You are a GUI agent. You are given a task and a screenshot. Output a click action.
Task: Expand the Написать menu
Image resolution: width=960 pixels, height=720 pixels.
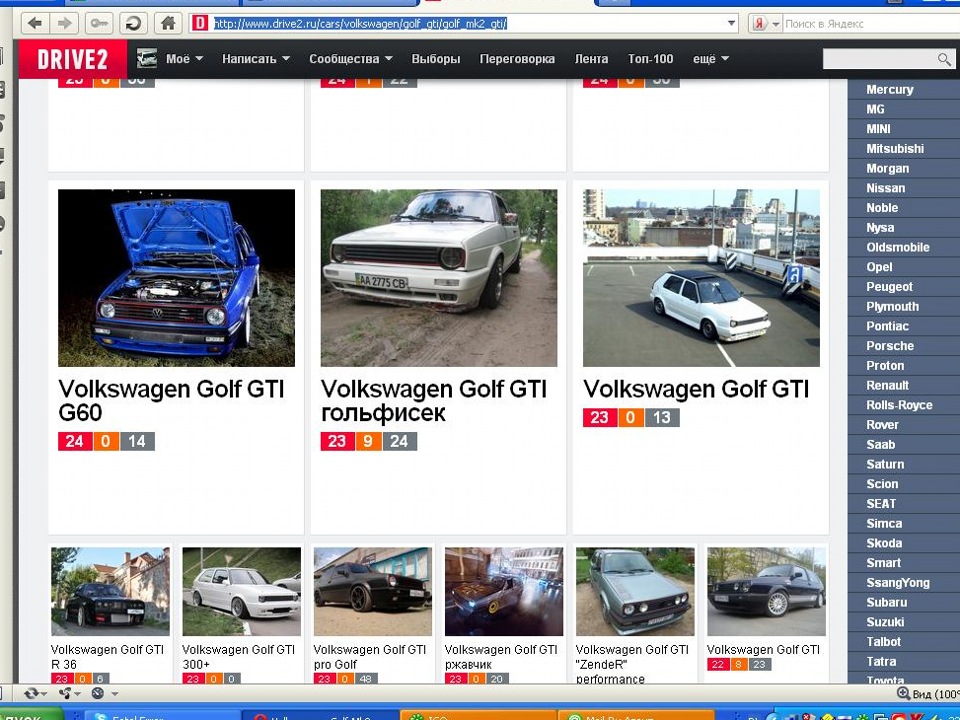click(256, 59)
